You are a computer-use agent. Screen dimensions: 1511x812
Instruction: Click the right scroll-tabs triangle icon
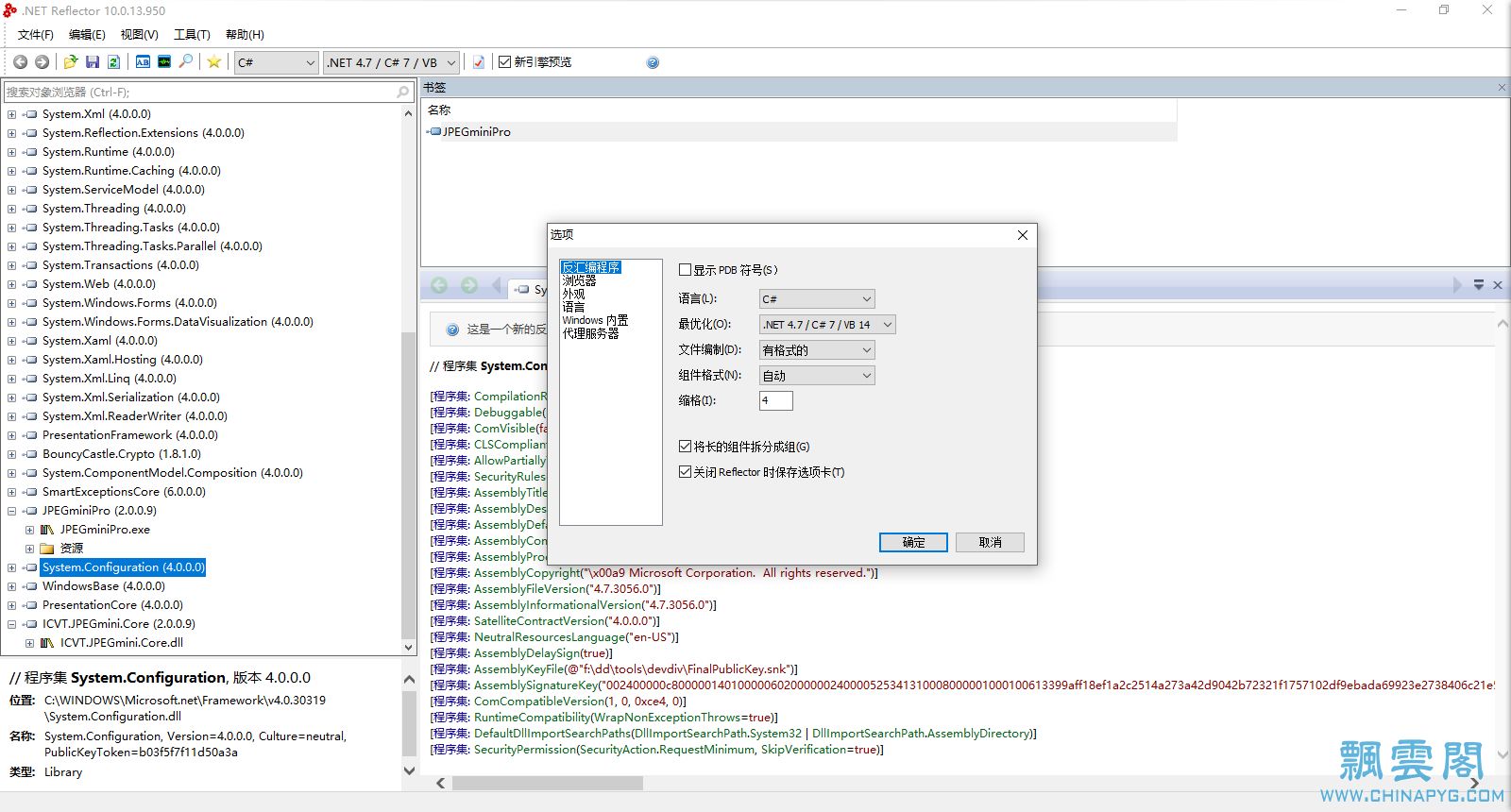coord(1457,285)
